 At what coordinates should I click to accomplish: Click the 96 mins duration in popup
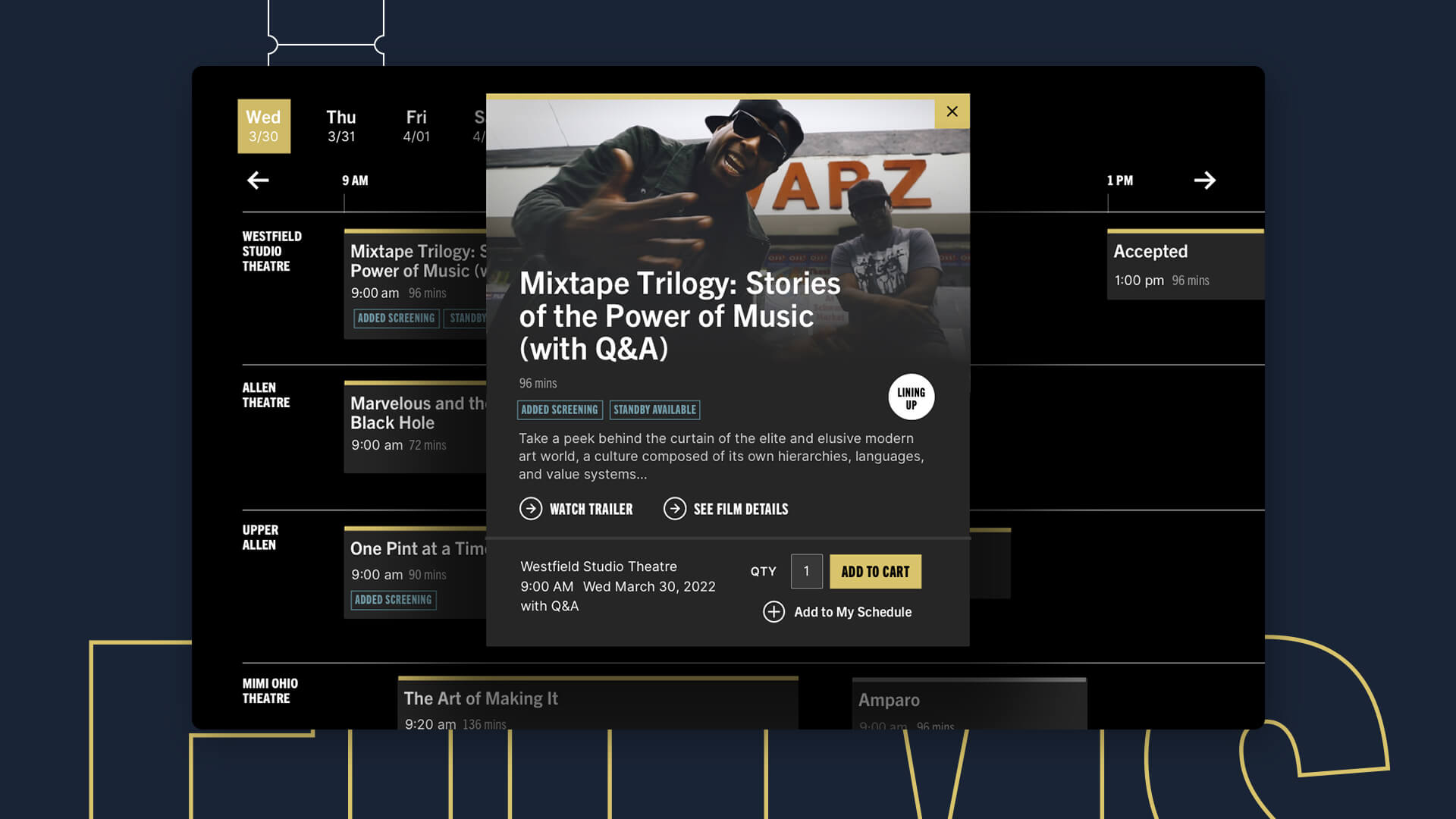click(538, 383)
